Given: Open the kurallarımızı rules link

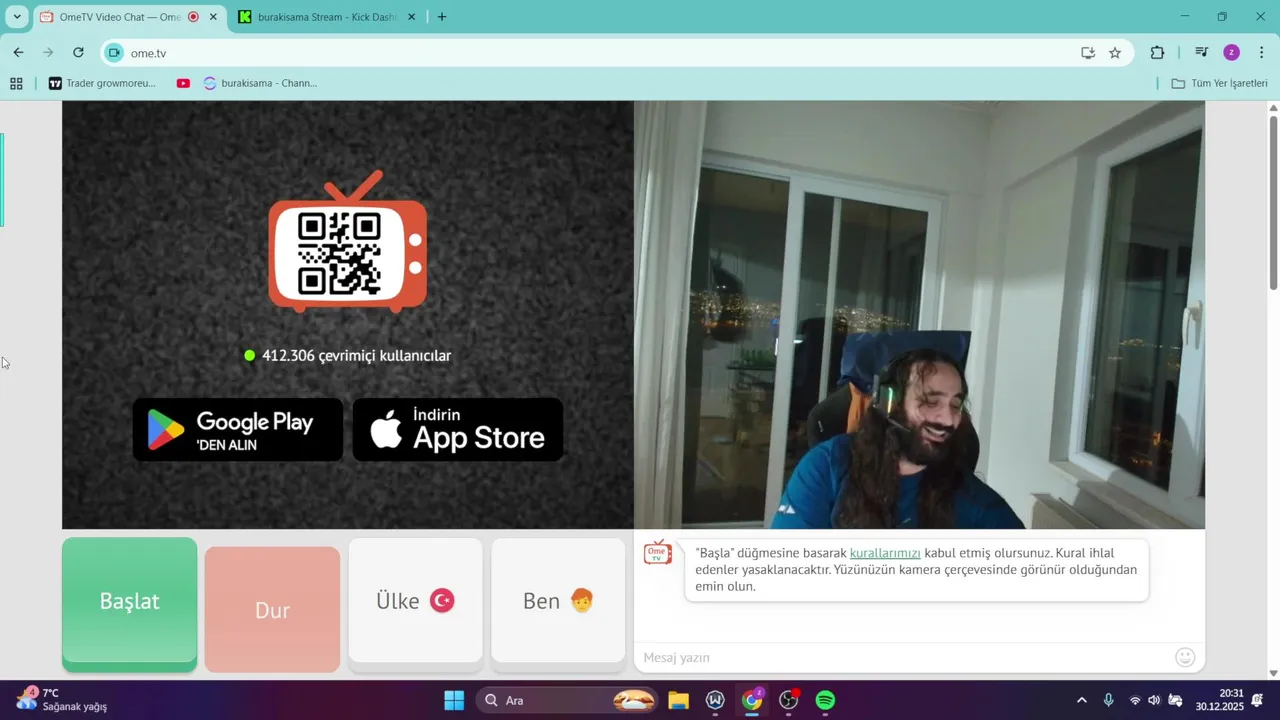Looking at the screenshot, I should tap(885, 553).
